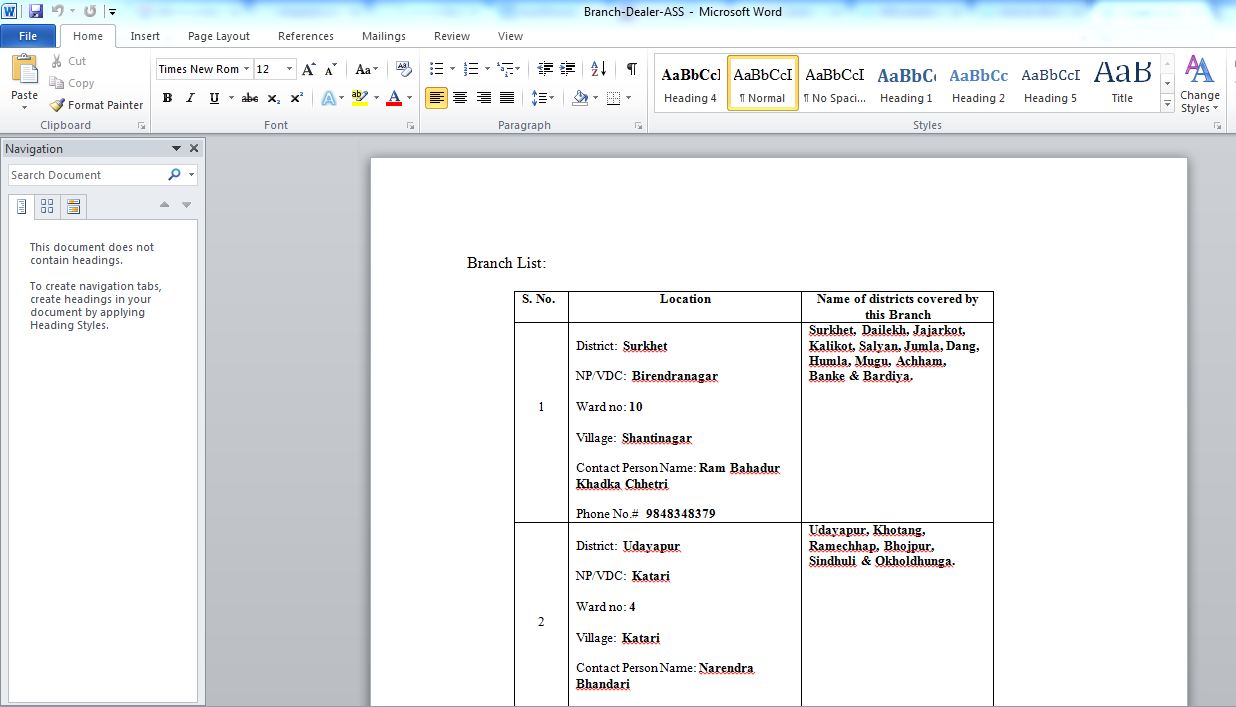1236x707 pixels.
Task: Apply the No Spacing style
Action: click(834, 83)
